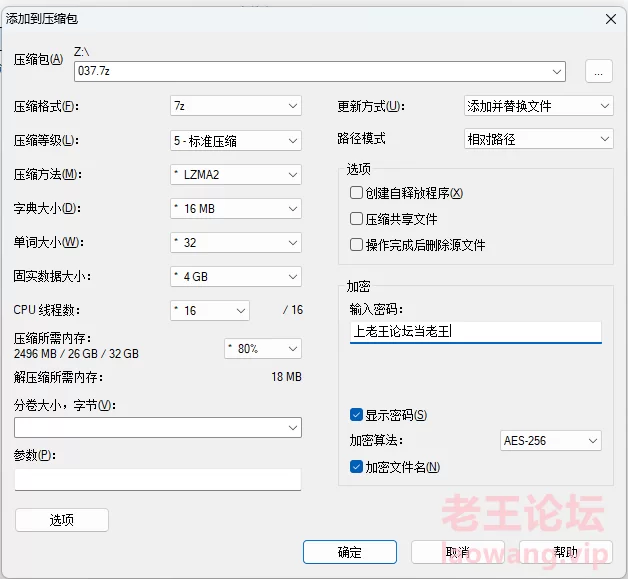628x579 pixels.
Task: Open the 压缩格式 7z dropdown
Action: [x=235, y=106]
